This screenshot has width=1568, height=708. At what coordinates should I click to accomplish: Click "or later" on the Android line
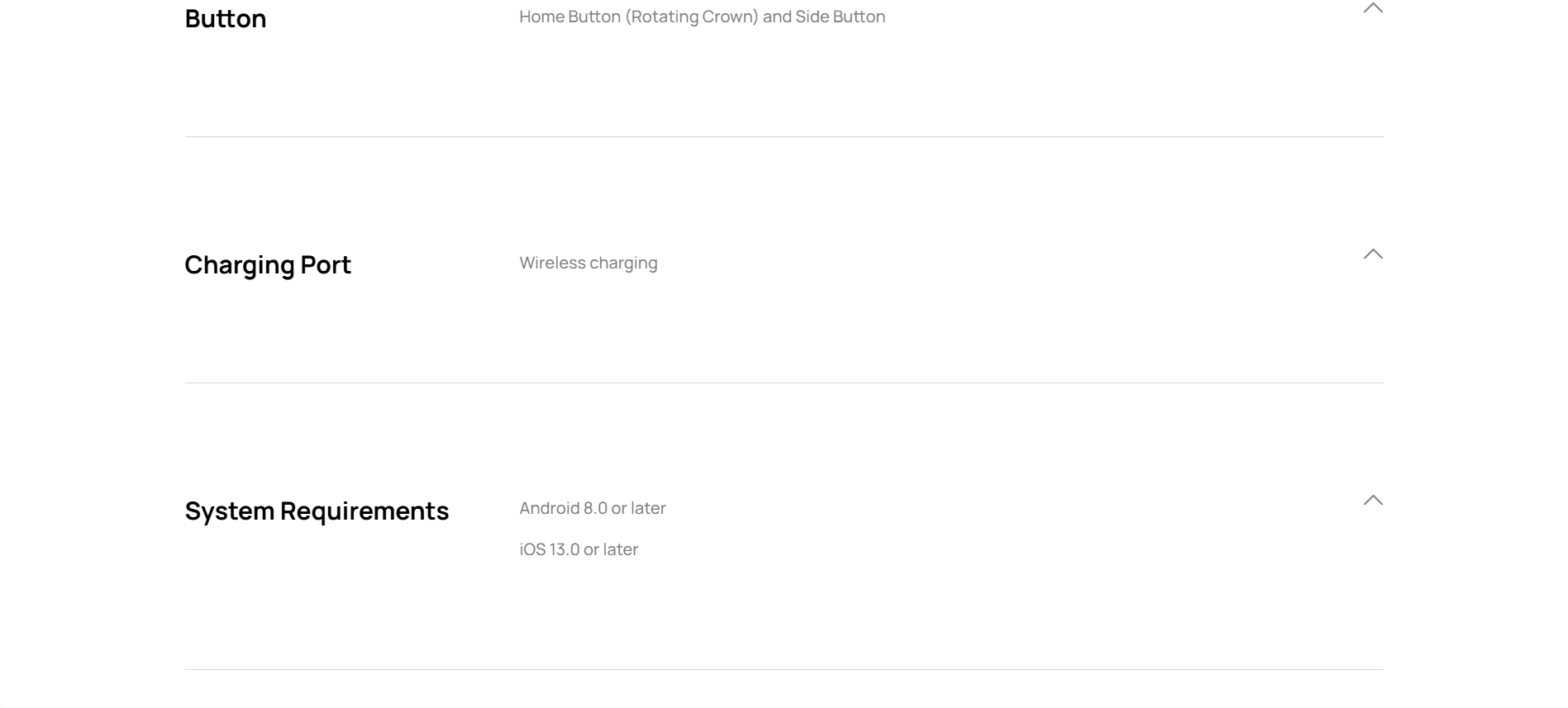point(638,508)
